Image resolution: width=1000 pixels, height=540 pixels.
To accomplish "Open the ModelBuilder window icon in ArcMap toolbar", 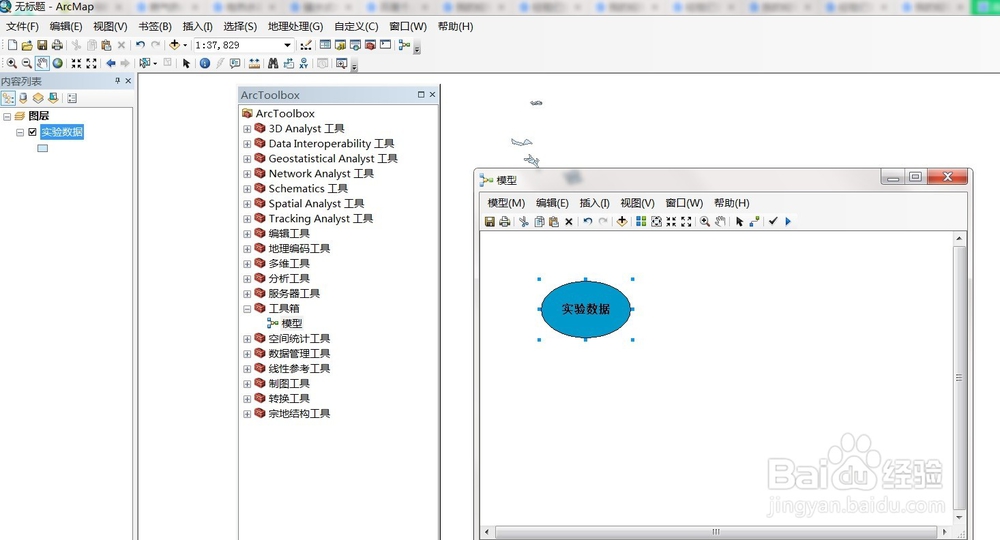I will click(404, 45).
